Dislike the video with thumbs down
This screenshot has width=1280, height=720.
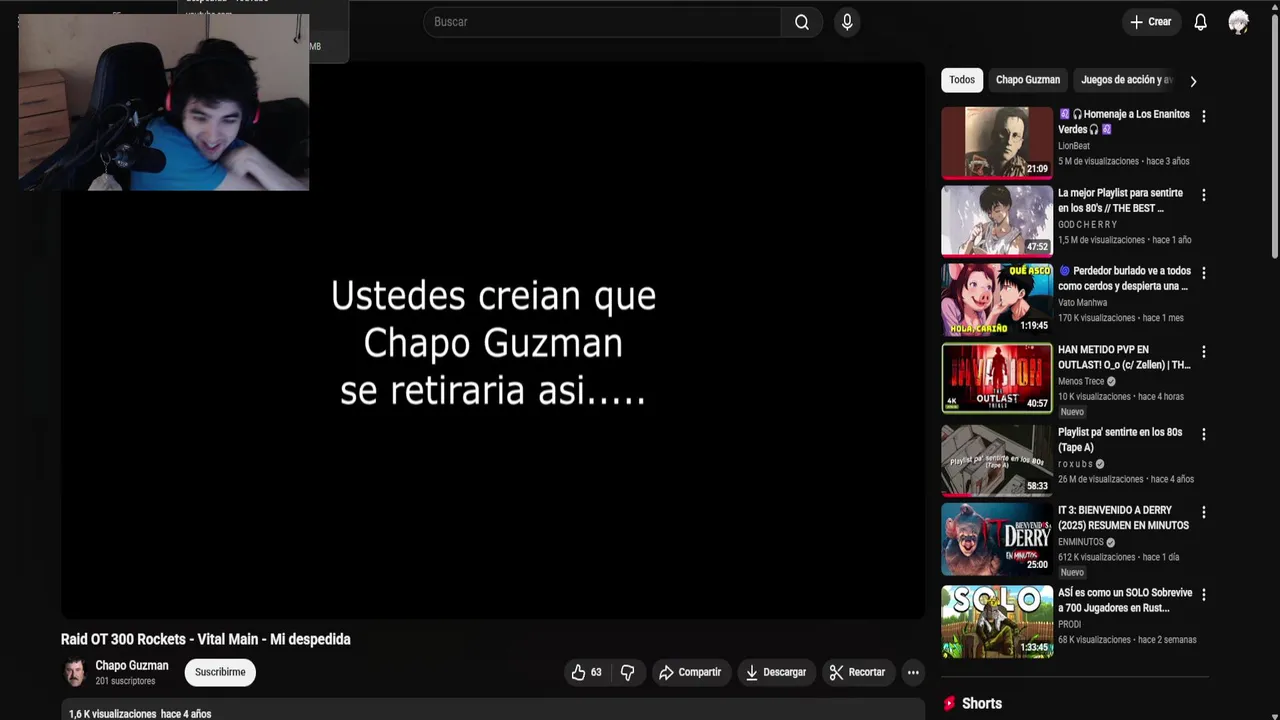[628, 672]
